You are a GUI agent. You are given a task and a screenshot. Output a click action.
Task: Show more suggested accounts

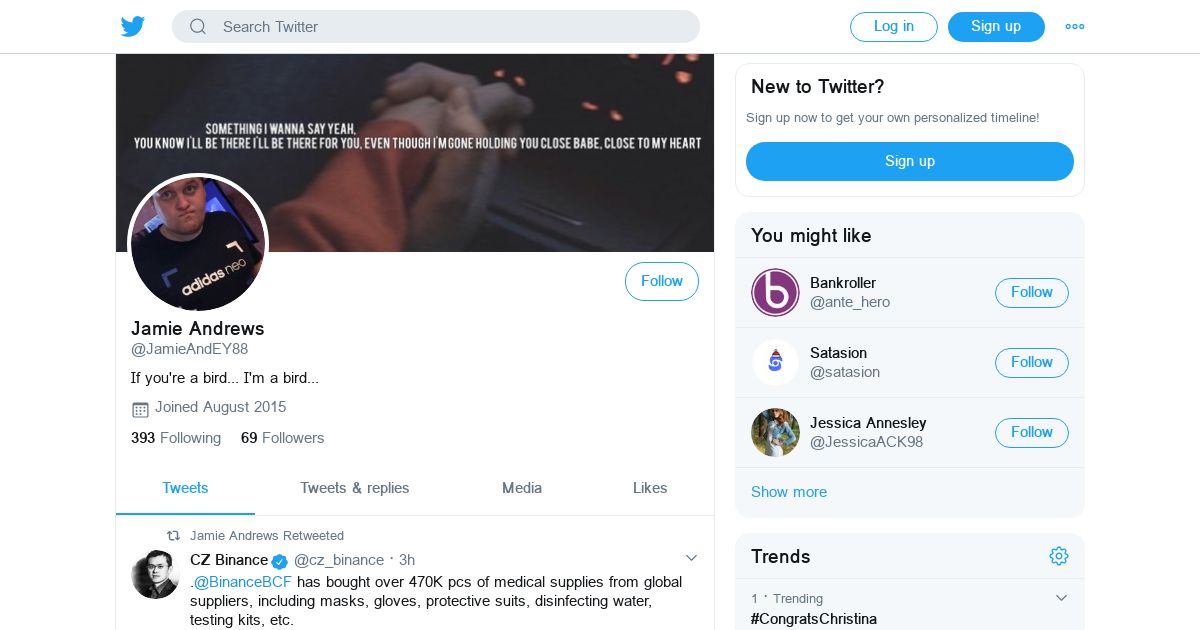tap(788, 492)
